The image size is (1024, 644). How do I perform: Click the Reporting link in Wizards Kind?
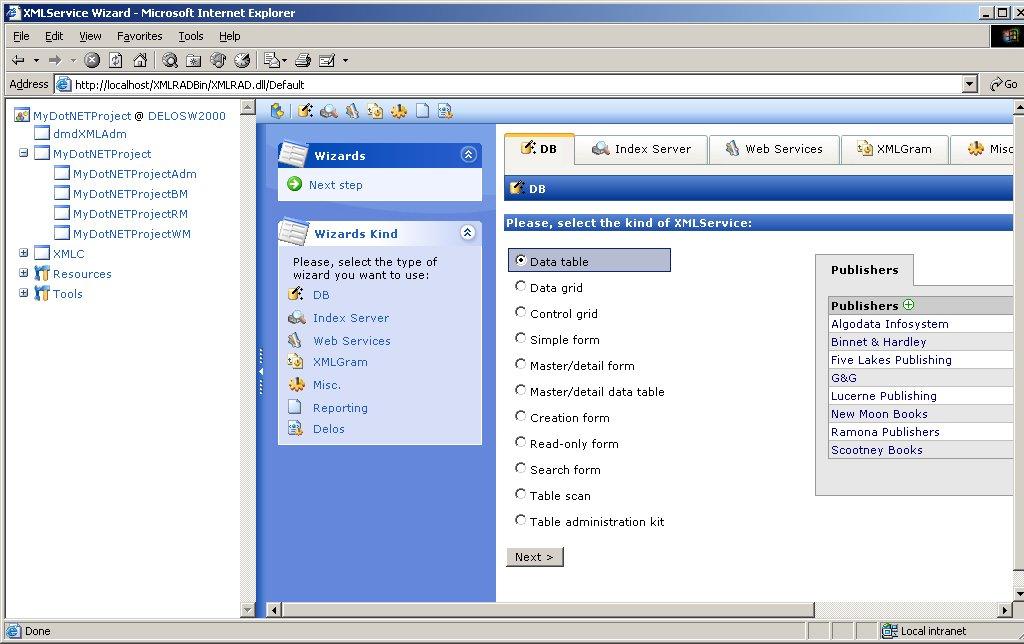(340, 408)
